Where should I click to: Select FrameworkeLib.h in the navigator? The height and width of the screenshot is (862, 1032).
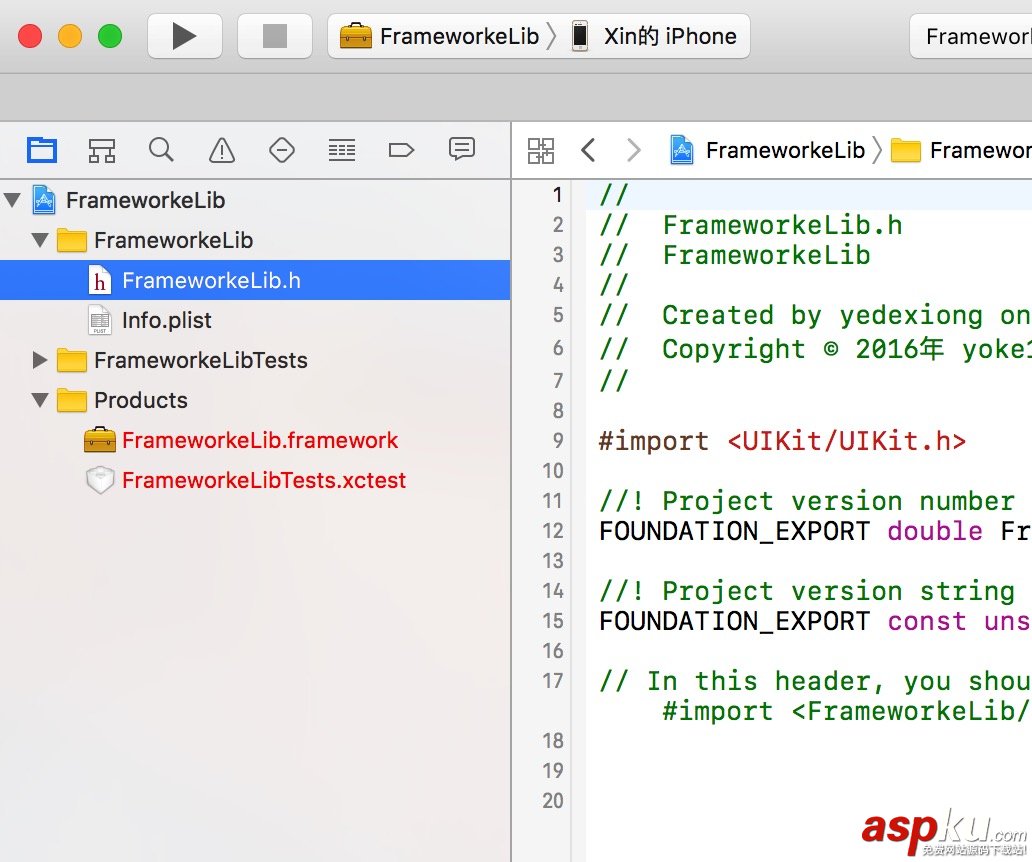(255, 280)
